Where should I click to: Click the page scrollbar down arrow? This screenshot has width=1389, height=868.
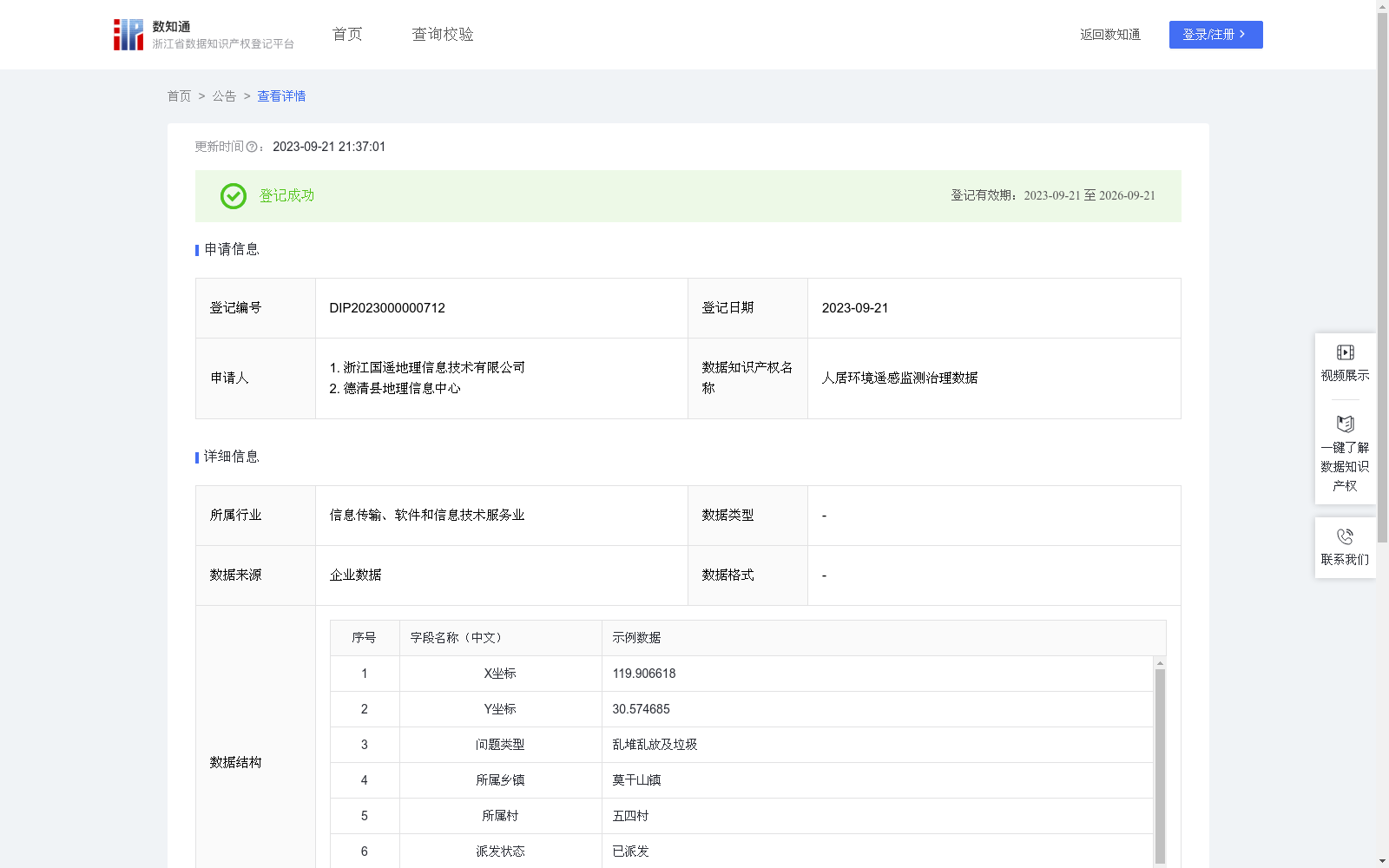(x=1382, y=861)
